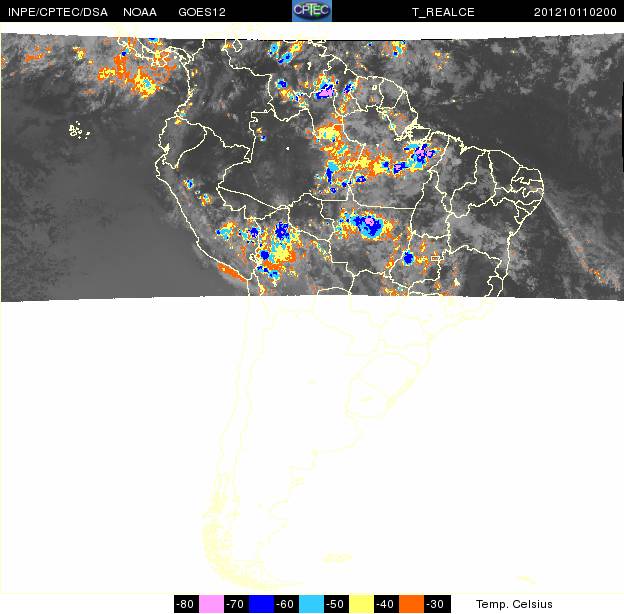
Task: Click the -40 legend label
Action: click(386, 604)
